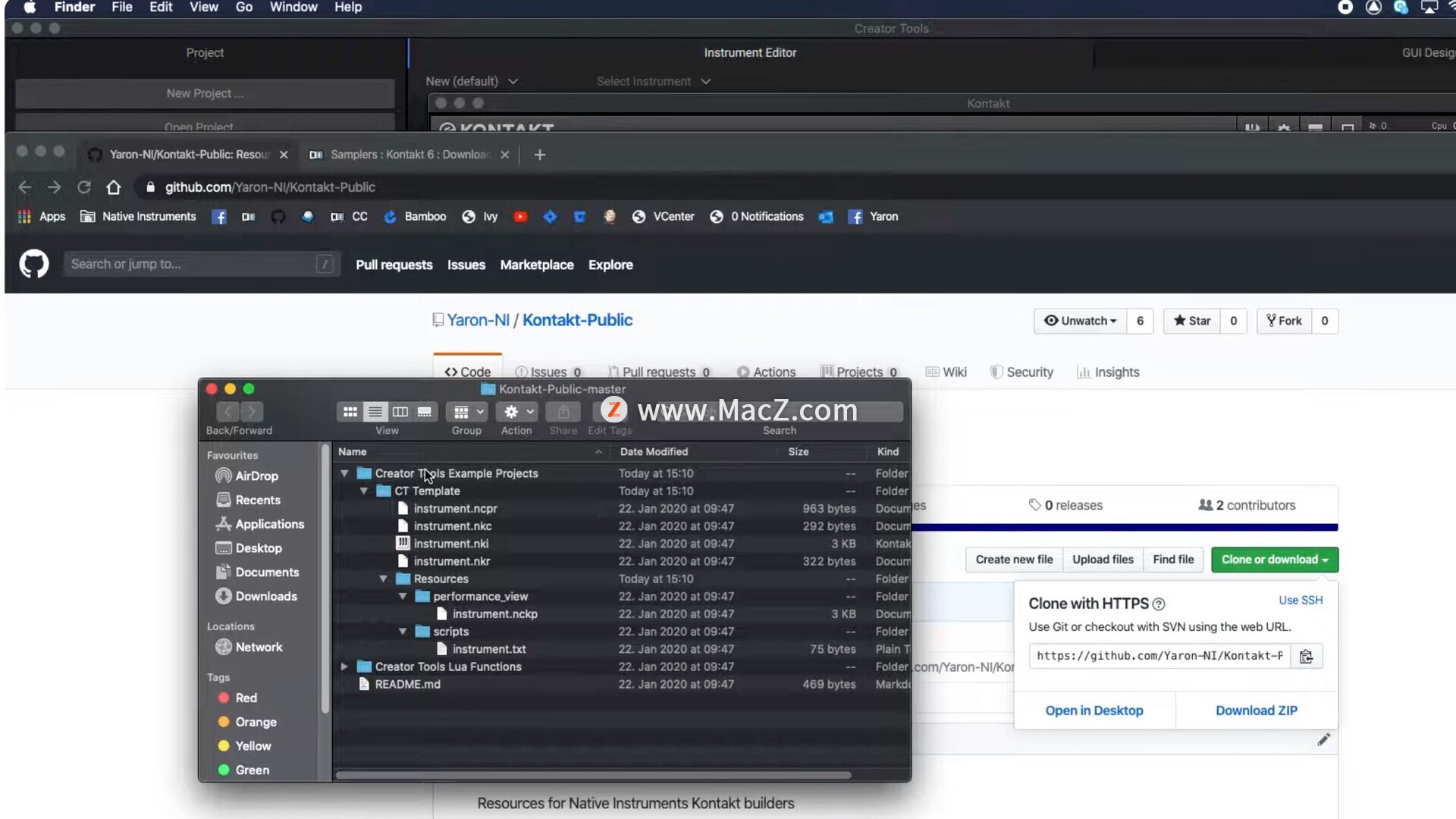The image size is (1456, 819).
Task: Switch to Use SSH
Action: pos(1301,601)
